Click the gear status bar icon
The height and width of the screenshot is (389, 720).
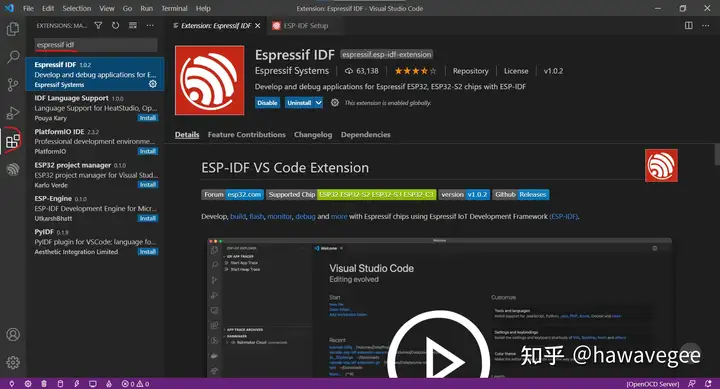point(28,383)
